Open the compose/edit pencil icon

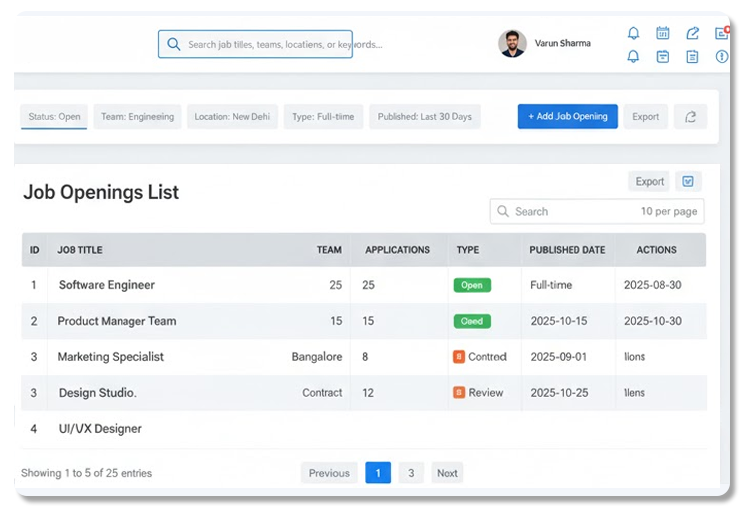coord(692,33)
